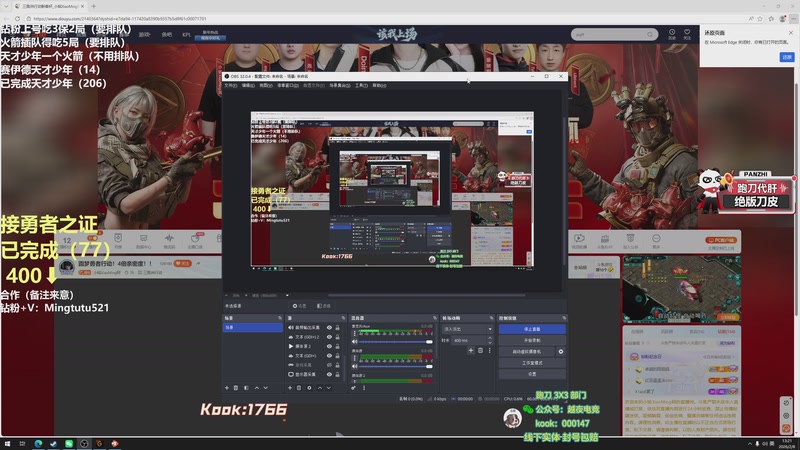Image resolution: width=800 pixels, height=450 pixels.
Task: Toggle visibility of 显示器采集 source
Action: point(329,374)
